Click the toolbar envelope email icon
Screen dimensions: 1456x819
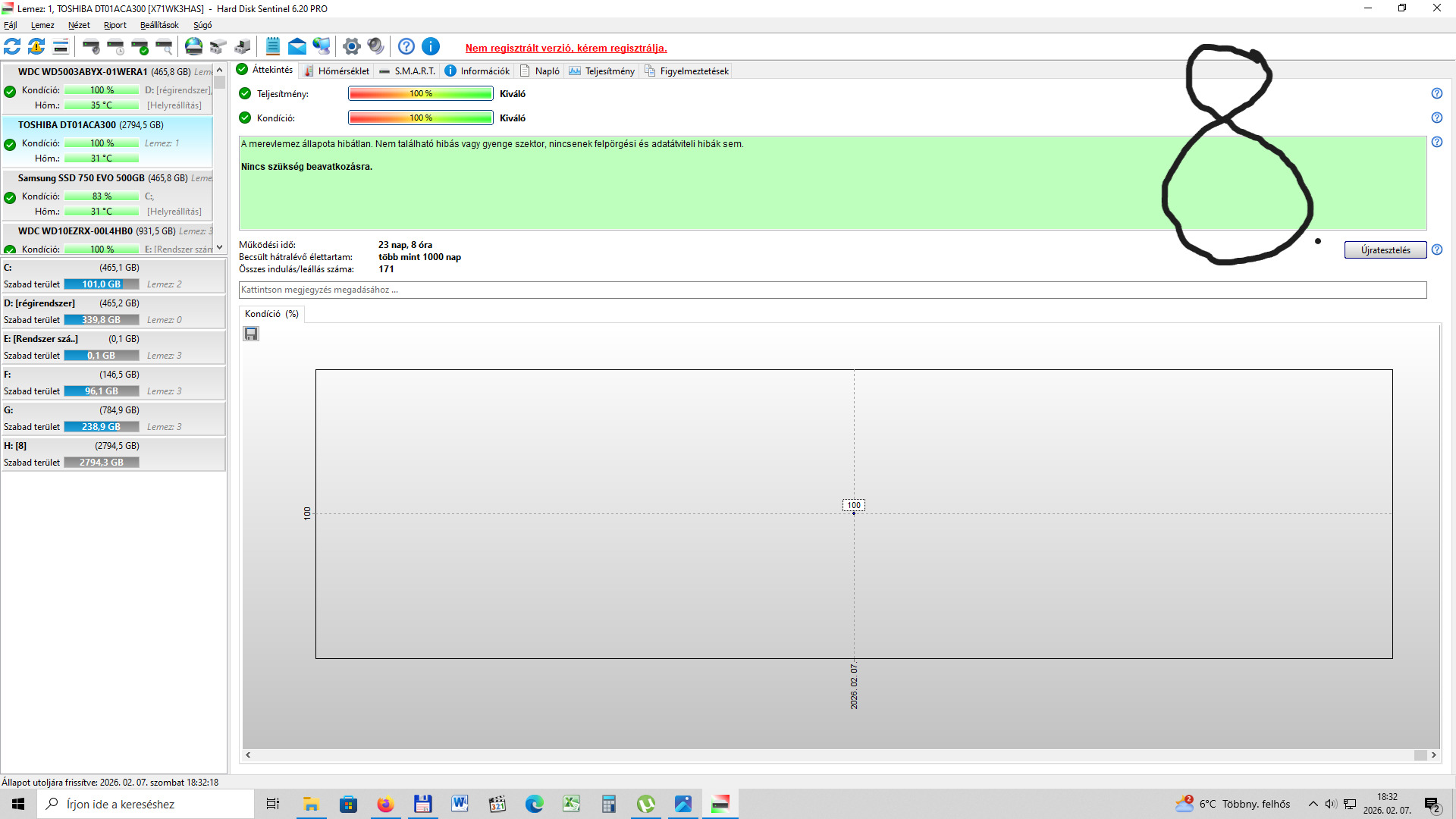click(x=297, y=47)
